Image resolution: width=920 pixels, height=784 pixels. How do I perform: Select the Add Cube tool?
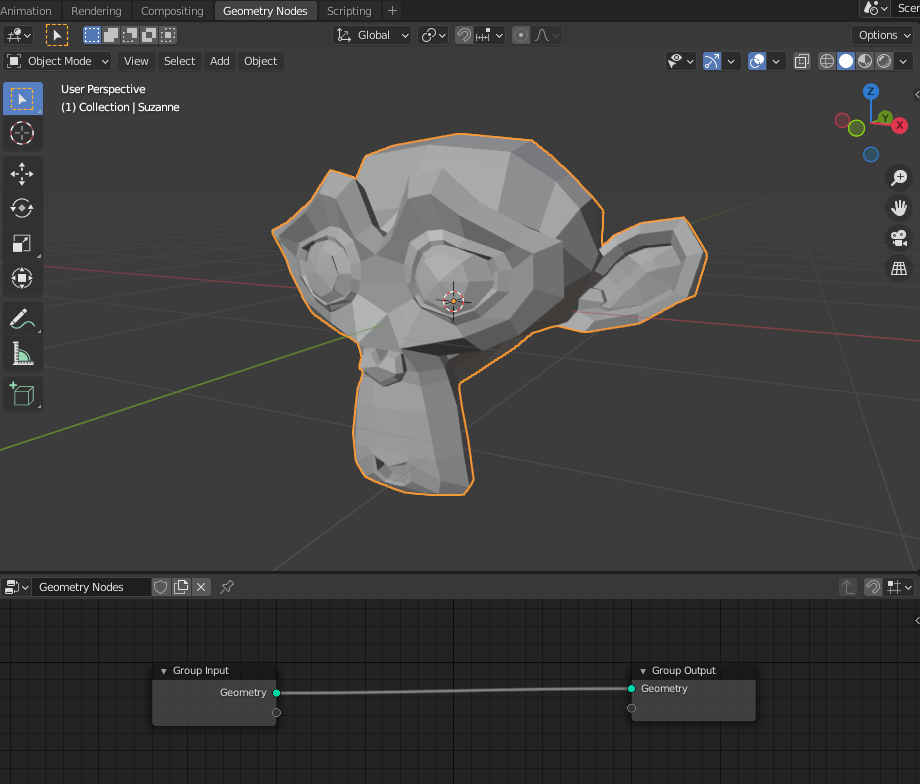(22, 393)
